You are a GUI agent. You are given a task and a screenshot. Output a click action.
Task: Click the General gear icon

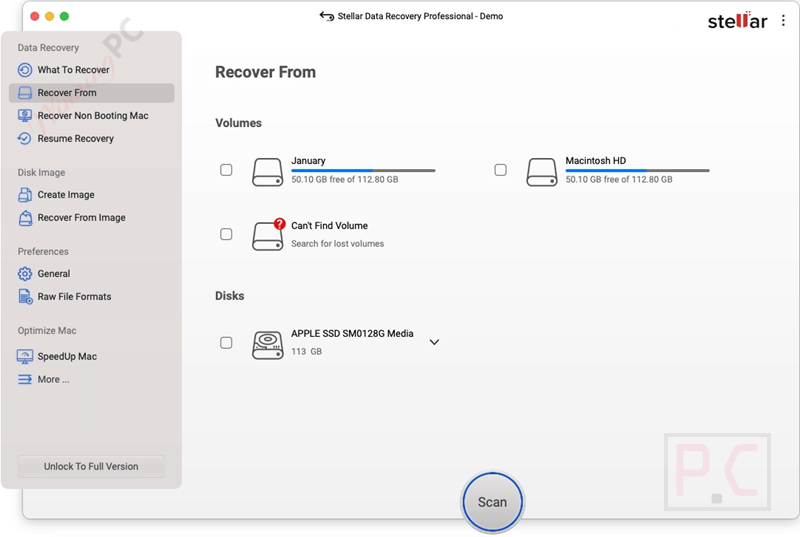[24, 274]
